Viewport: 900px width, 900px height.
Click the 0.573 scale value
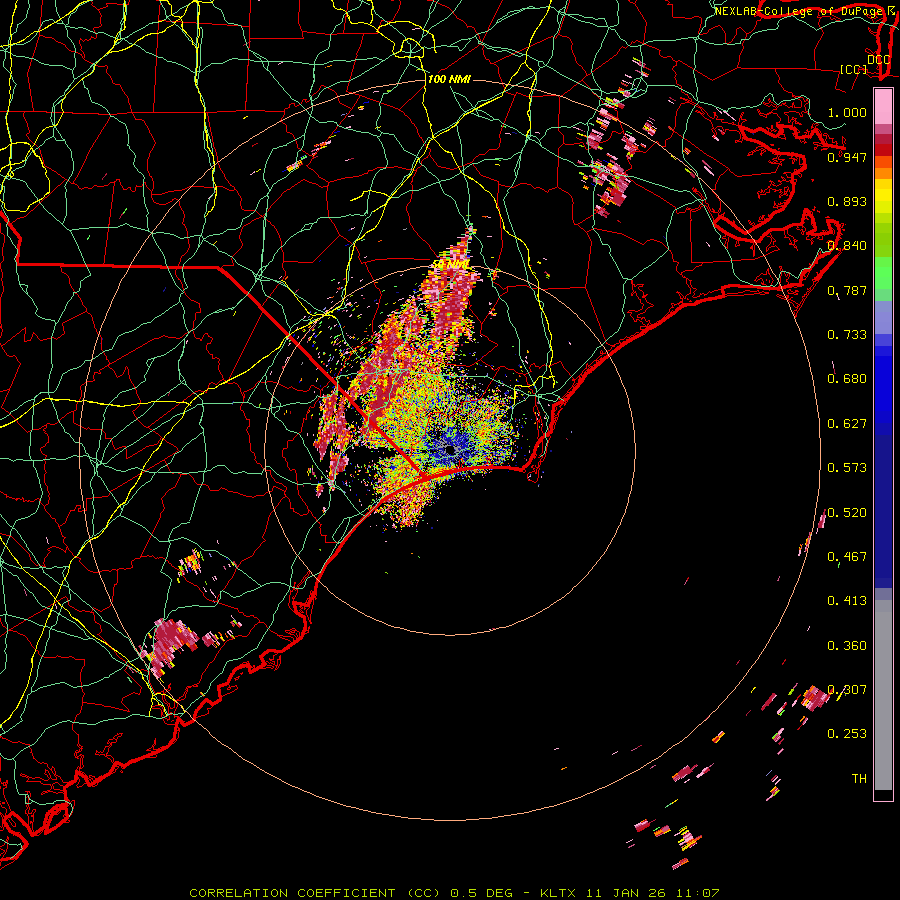847,468
